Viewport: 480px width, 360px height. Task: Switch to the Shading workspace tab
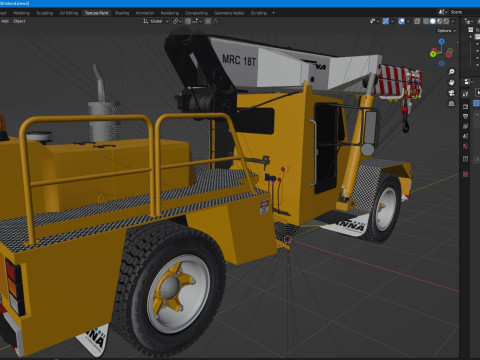(122, 13)
